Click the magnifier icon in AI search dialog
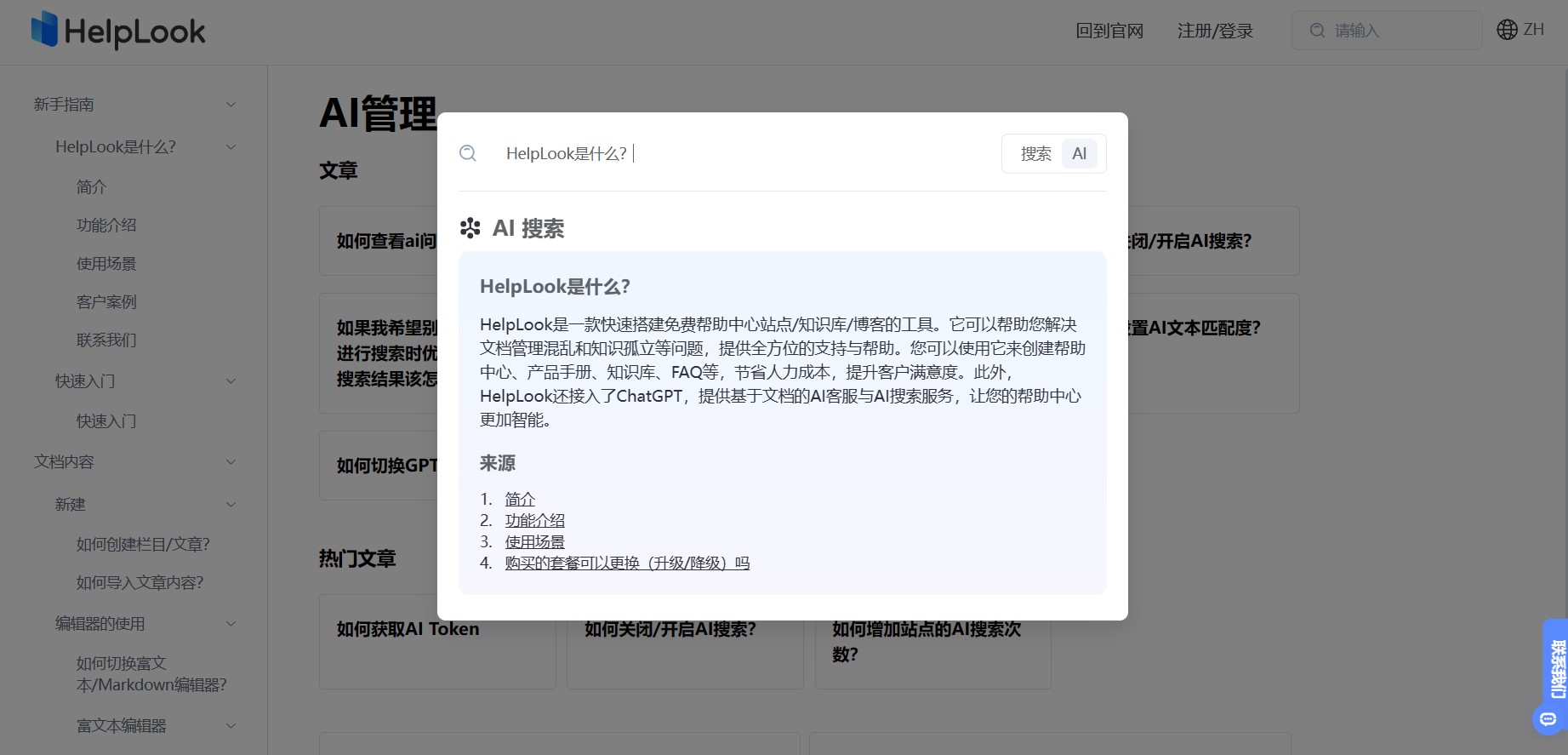The height and width of the screenshot is (755, 1568). click(468, 153)
